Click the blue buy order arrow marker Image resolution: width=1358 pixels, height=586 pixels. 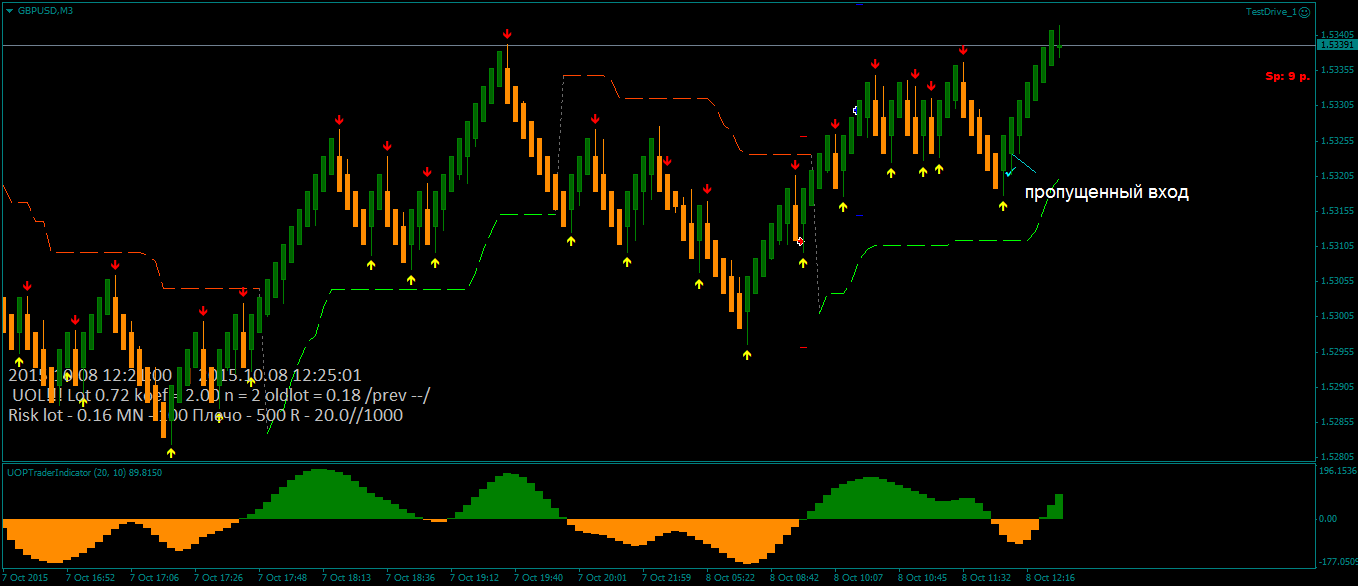click(x=855, y=110)
